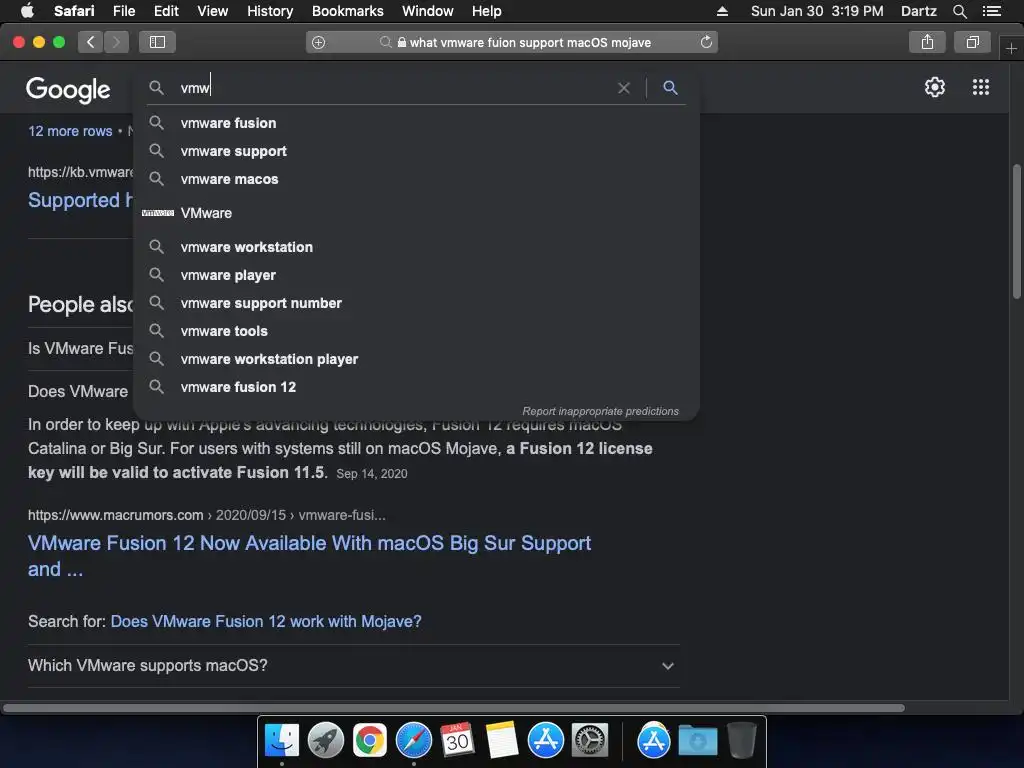Open the Help menu

click(487, 11)
